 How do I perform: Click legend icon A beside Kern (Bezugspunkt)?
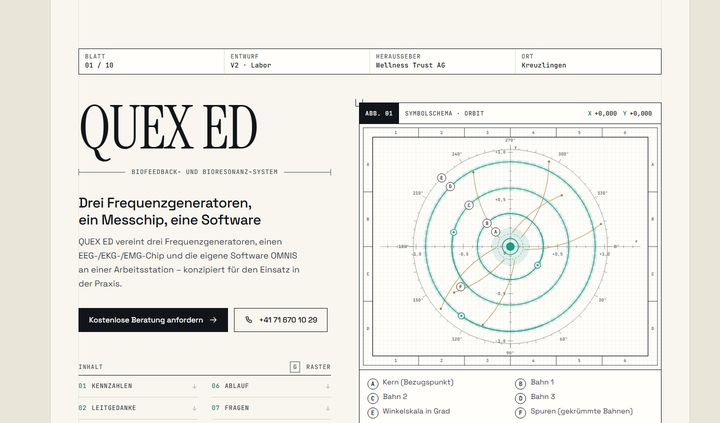[373, 384]
